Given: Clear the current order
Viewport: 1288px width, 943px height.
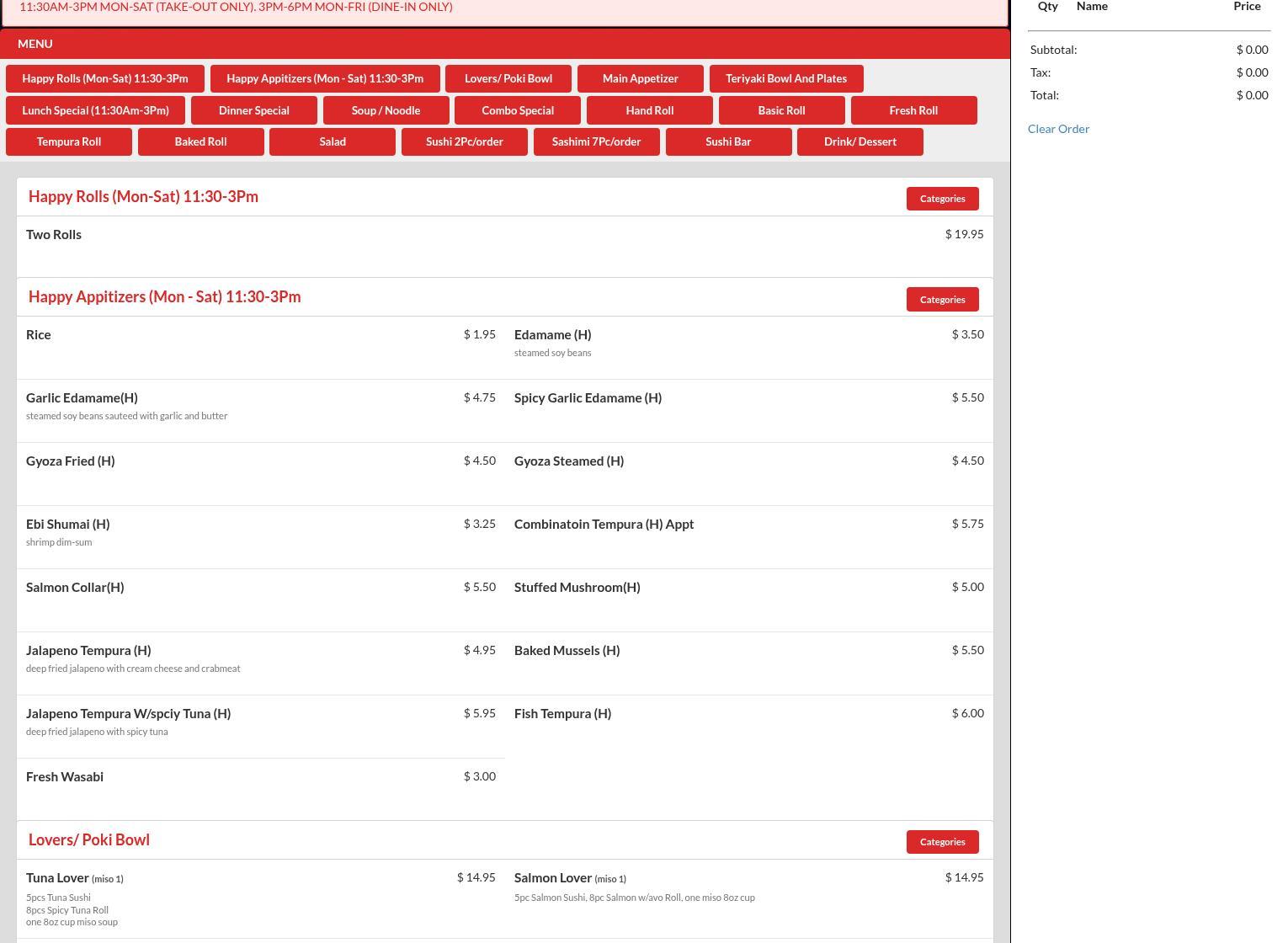Looking at the screenshot, I should pos(1058,129).
